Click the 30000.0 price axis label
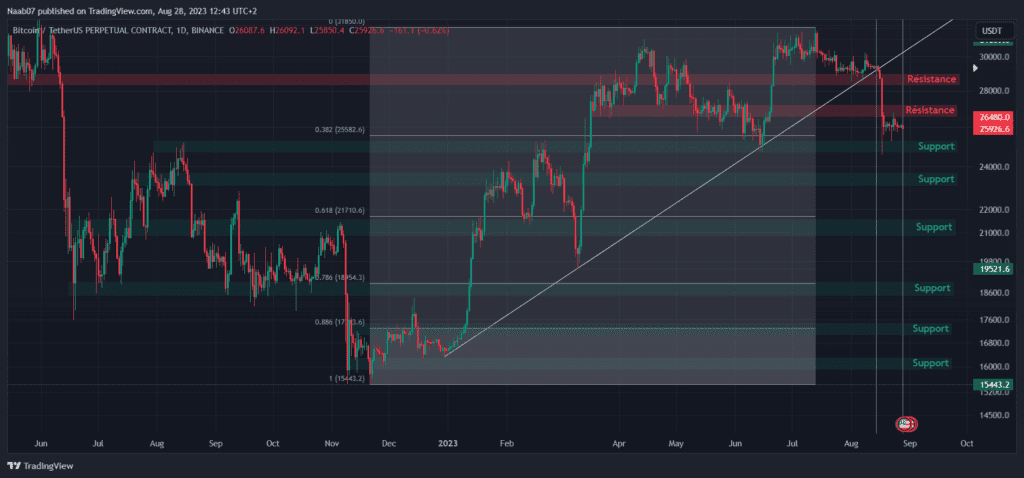1024x478 pixels. pyautogui.click(x=995, y=57)
